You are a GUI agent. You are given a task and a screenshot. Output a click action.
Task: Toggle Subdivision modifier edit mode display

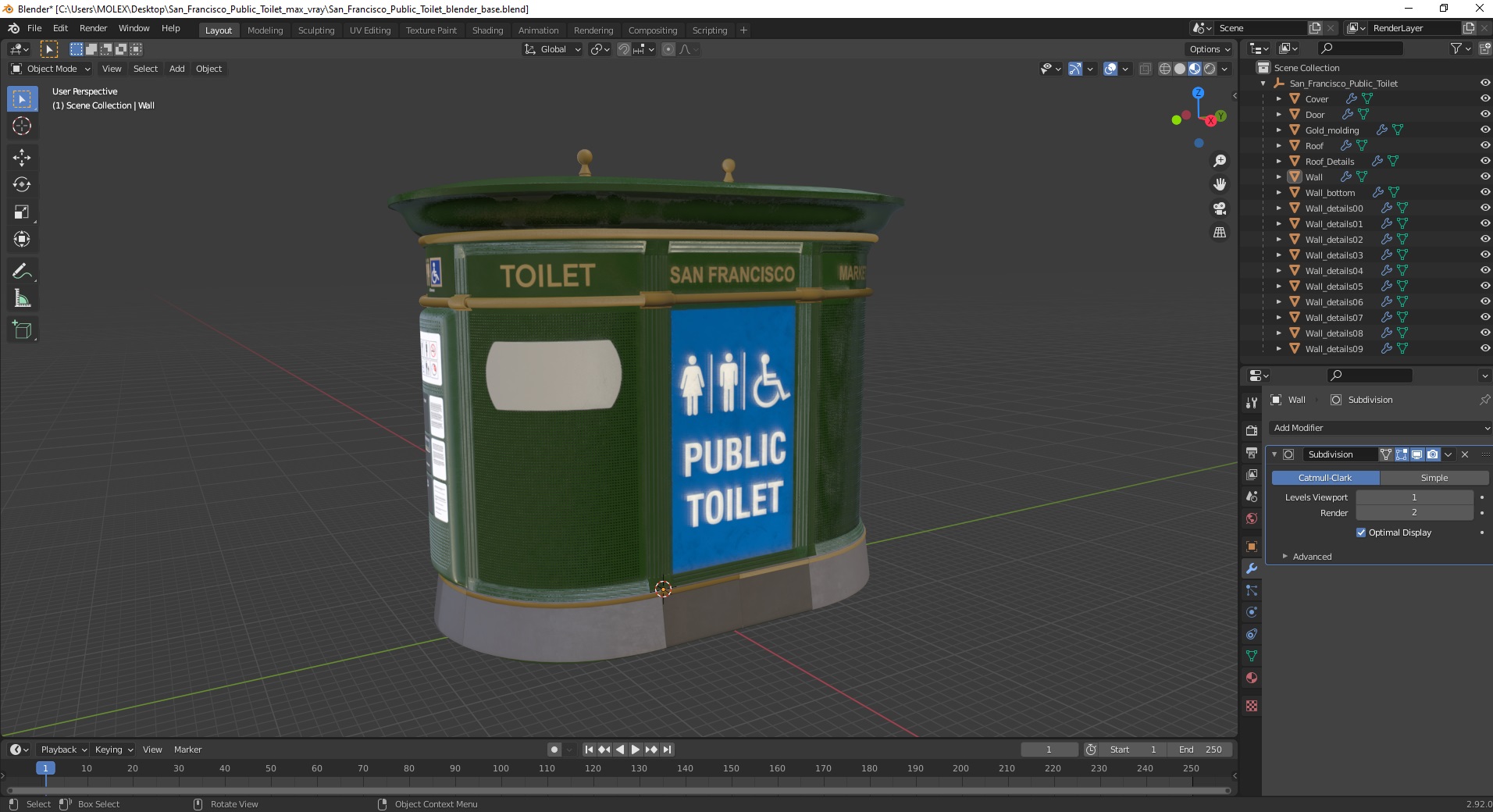(1402, 454)
